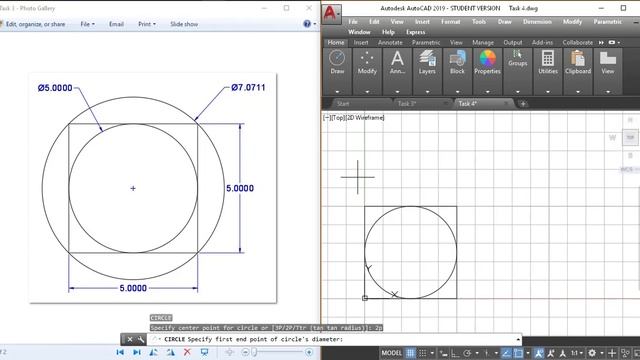Viewport: 640px width, 360px height.
Task: Go to previous photo in Photo Gallery
Action: 120,352
